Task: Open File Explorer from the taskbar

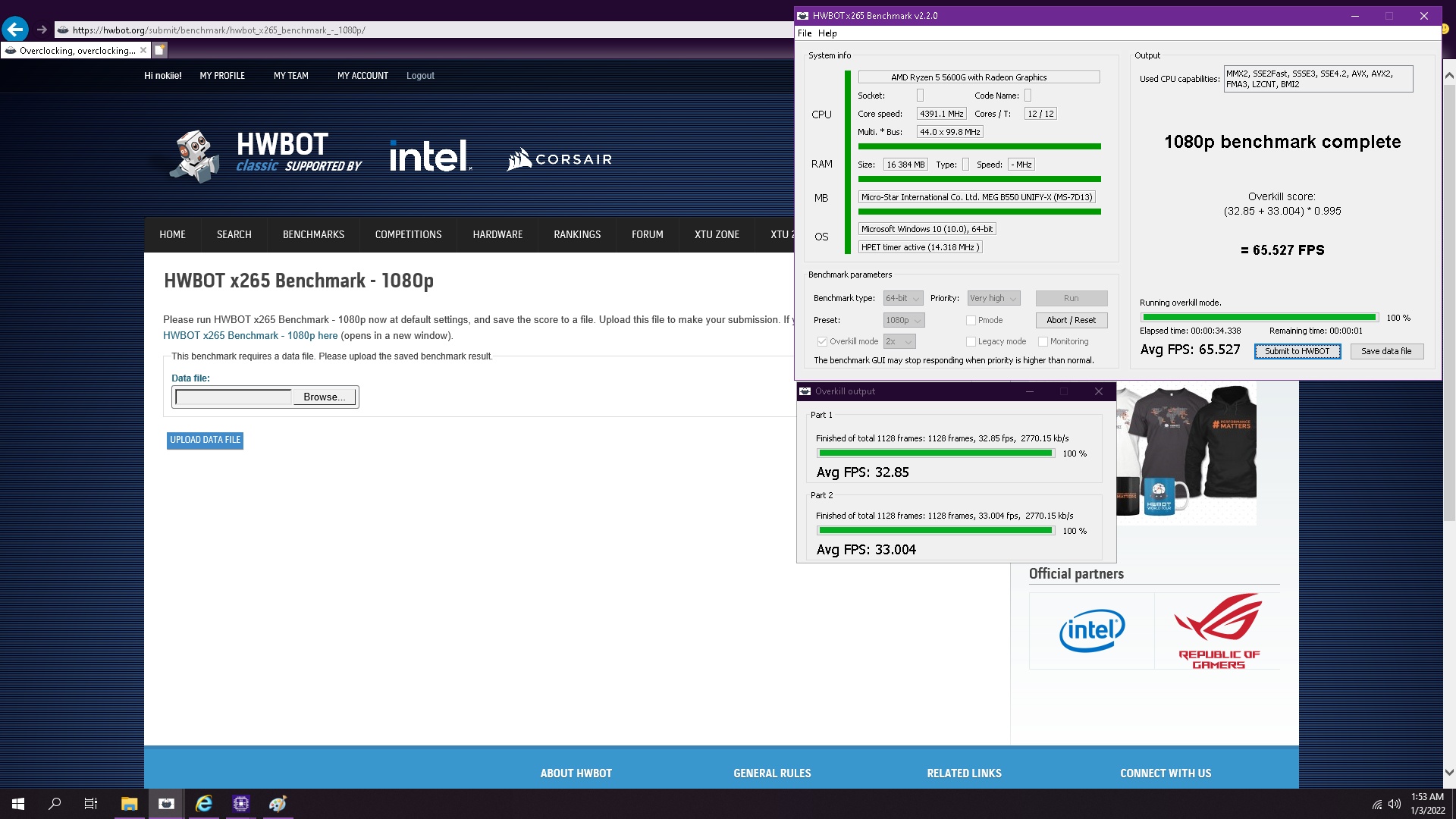Action: click(x=130, y=804)
